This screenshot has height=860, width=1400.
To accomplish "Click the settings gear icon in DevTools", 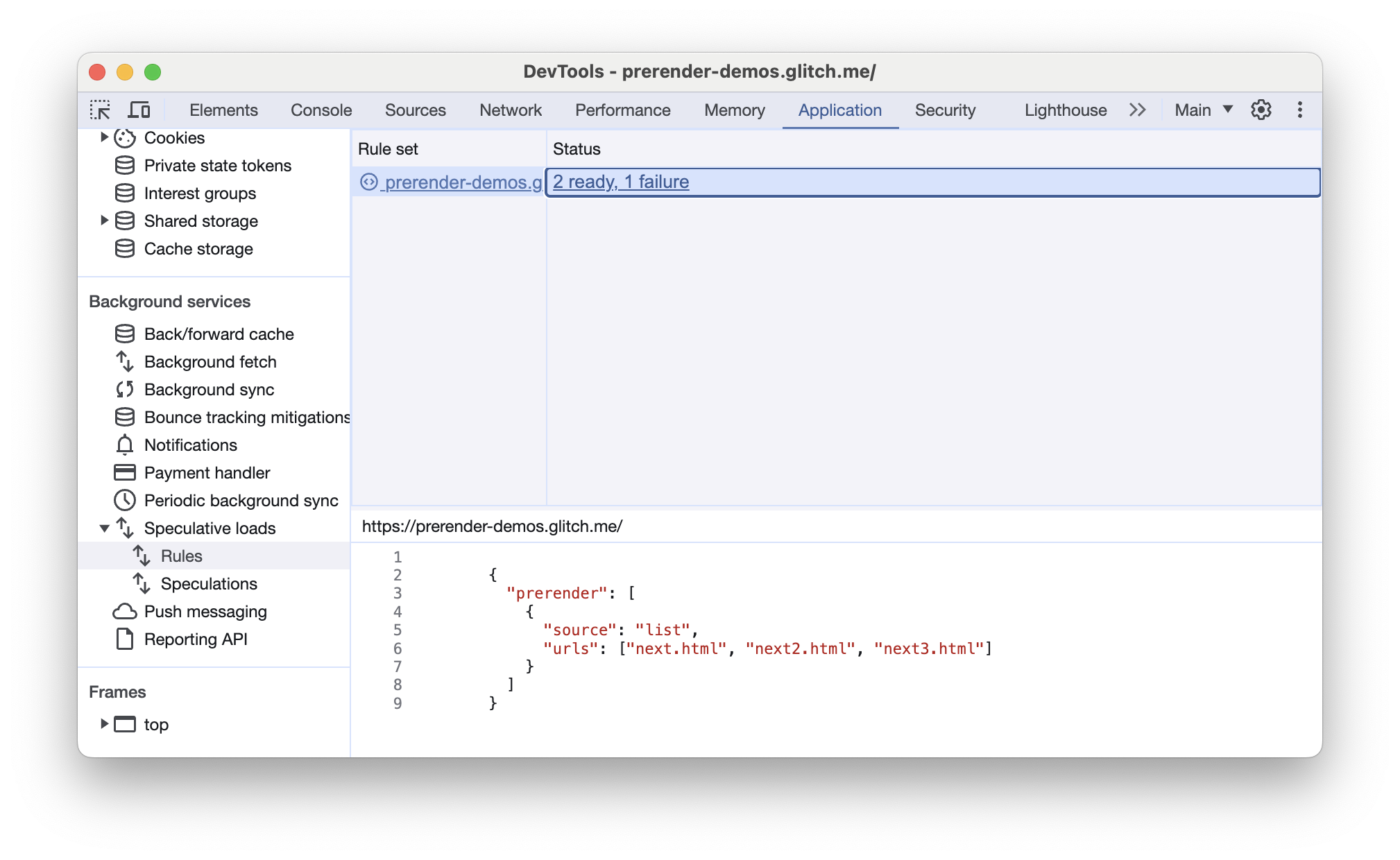I will click(x=1261, y=110).
